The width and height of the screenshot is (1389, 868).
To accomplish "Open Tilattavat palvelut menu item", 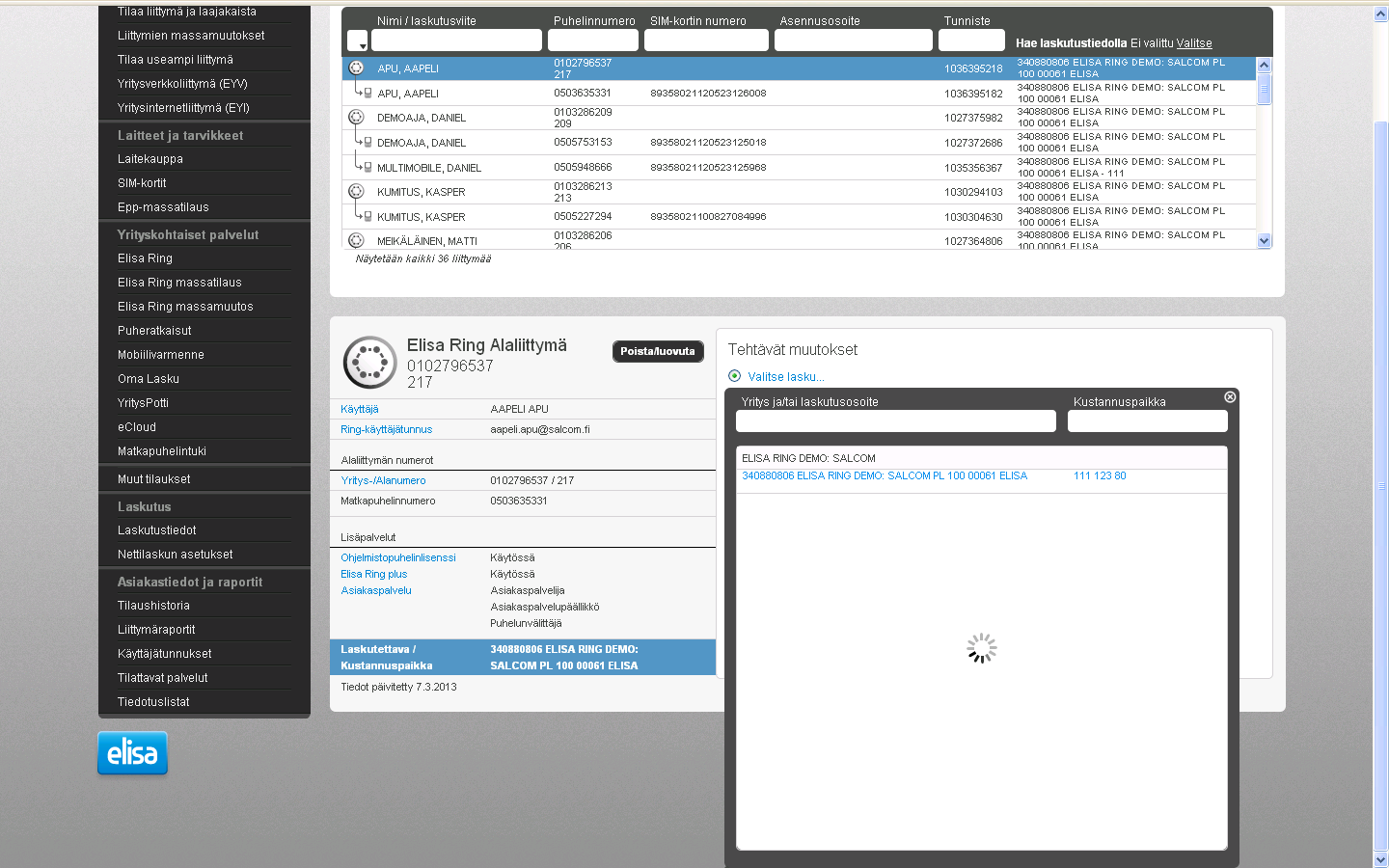I will click(163, 678).
